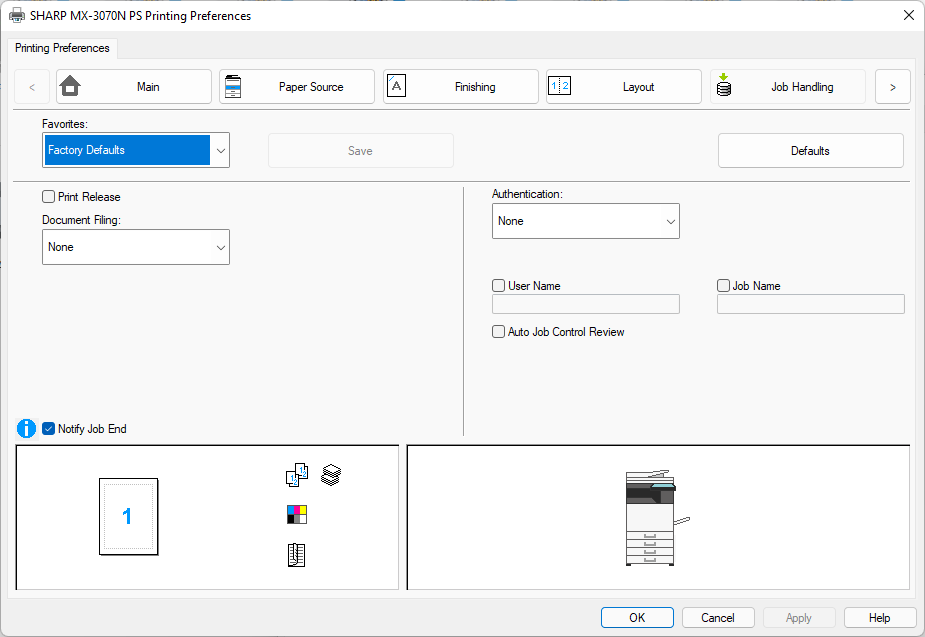Screen dimensions: 925x637
Task: Expand the Document Filing dropdown
Action: click(136, 247)
